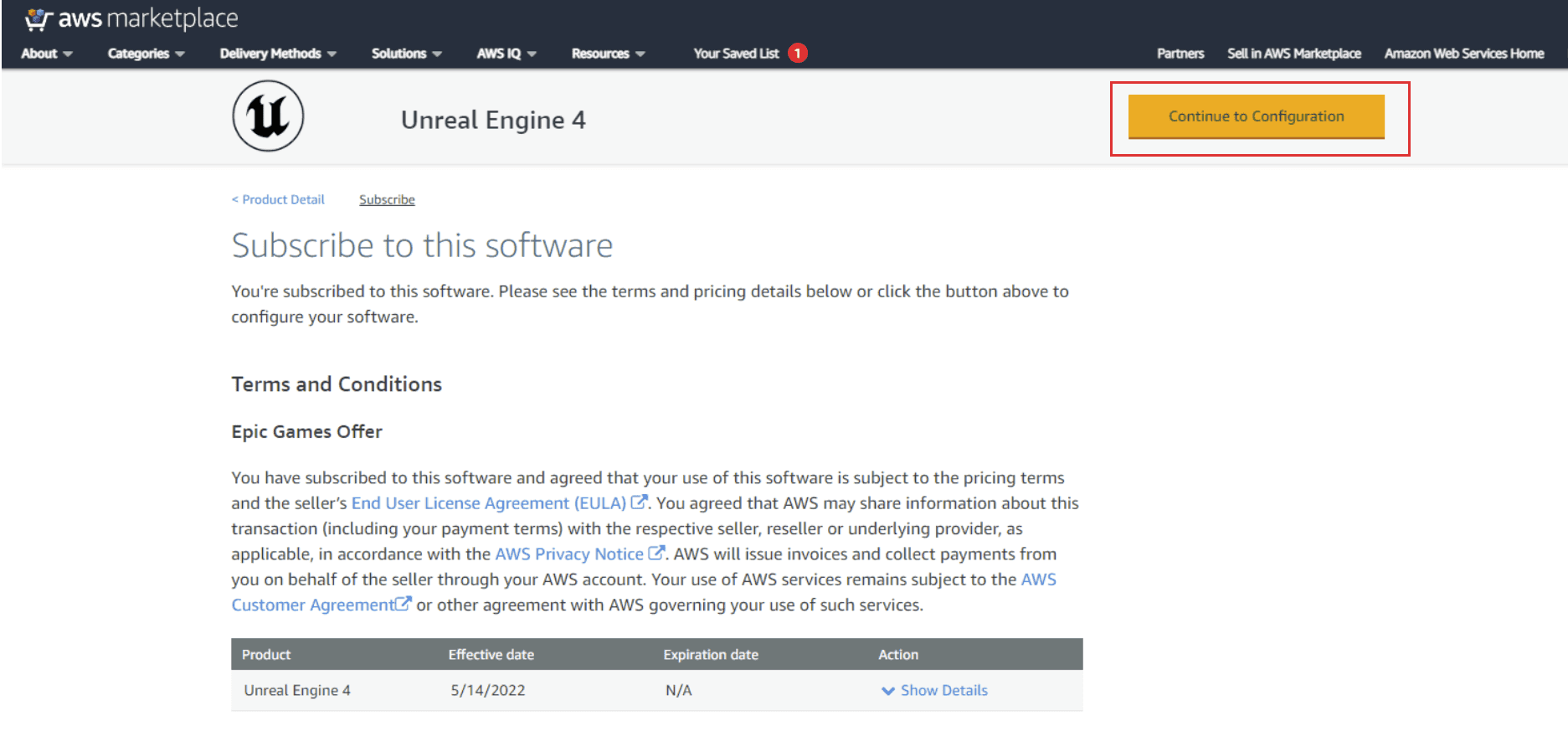Click the Expiration date column header
Screen dimensions: 1568x752
[711, 655]
